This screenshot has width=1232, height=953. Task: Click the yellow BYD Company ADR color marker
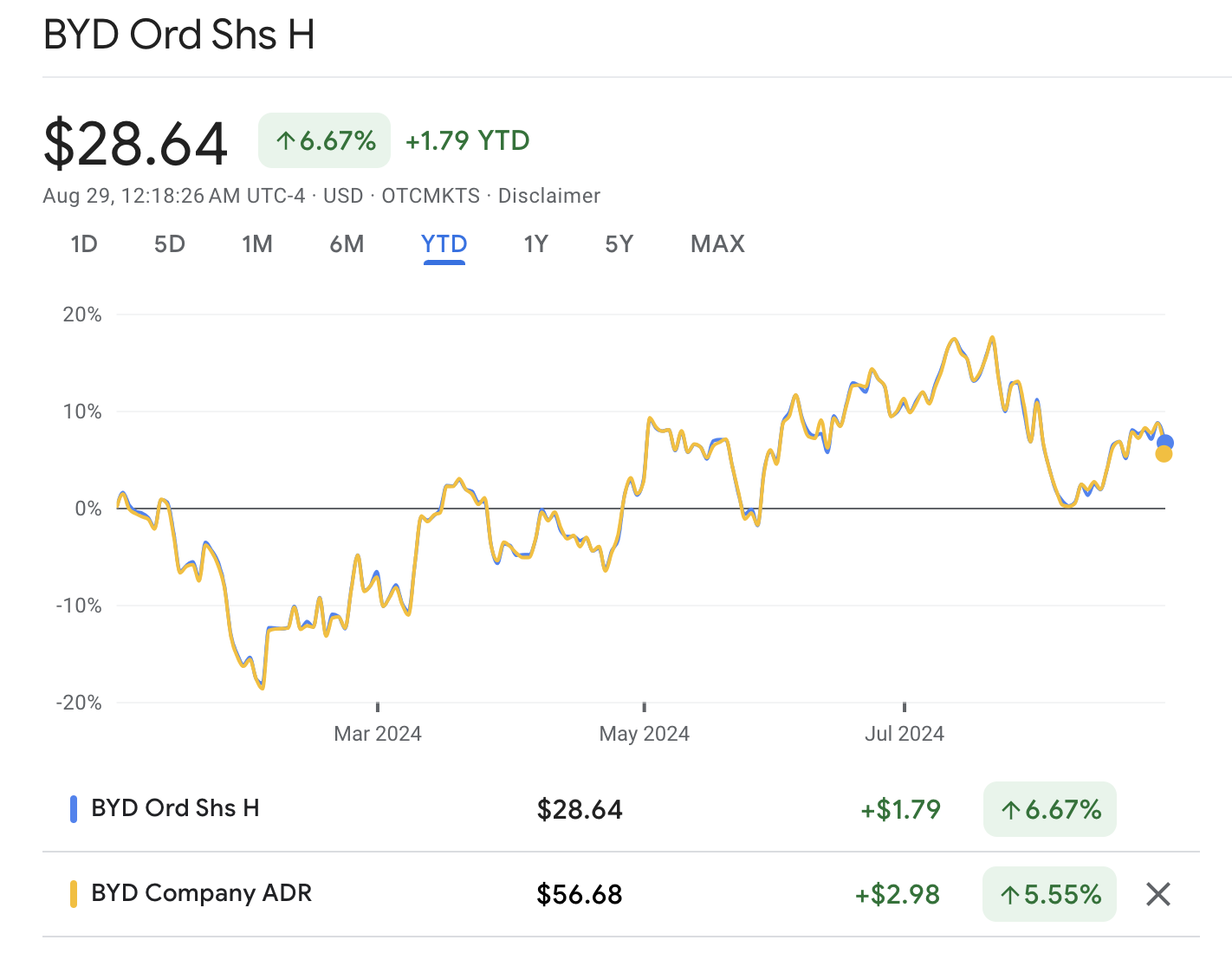click(74, 894)
